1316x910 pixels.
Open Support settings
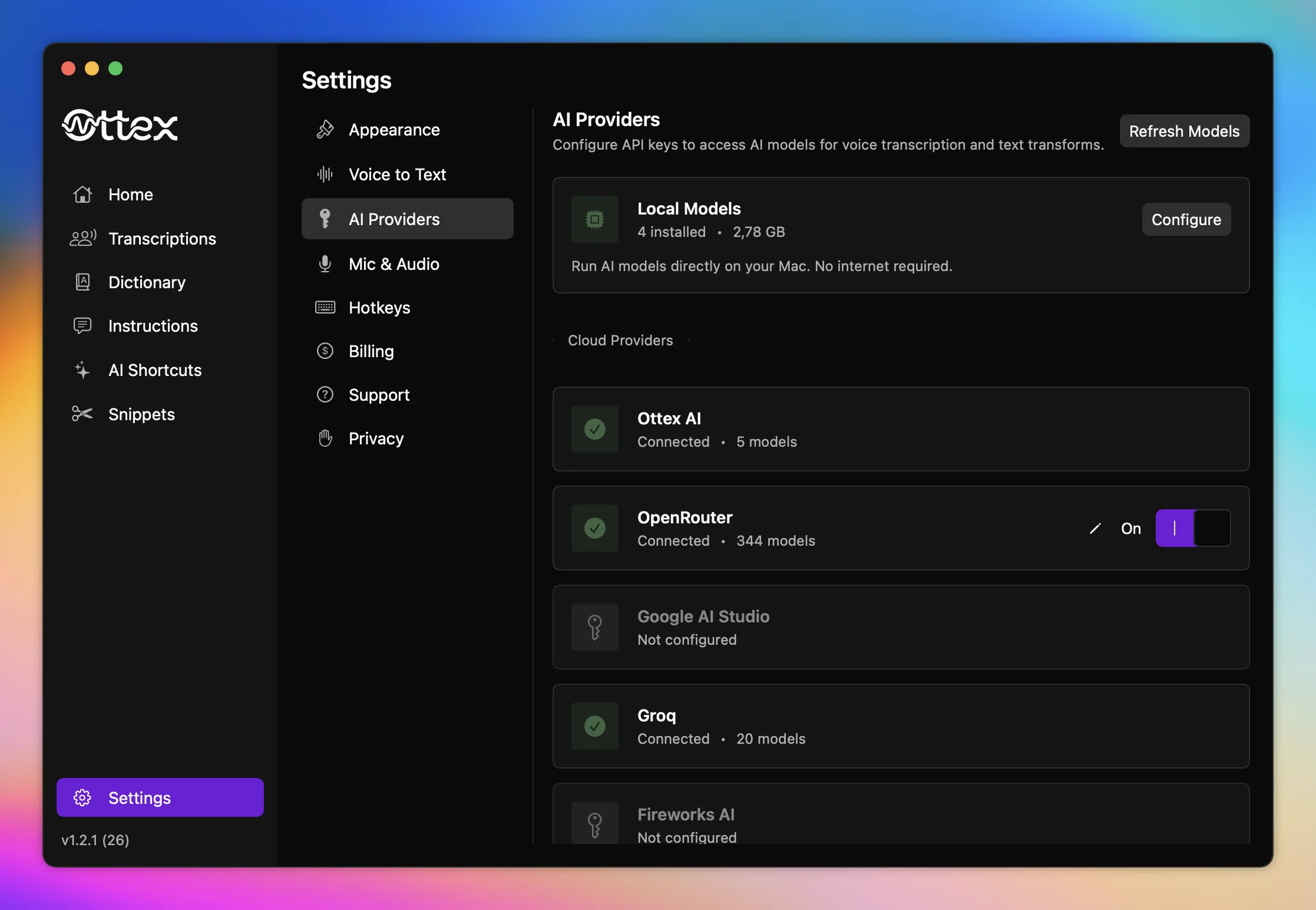coord(379,394)
